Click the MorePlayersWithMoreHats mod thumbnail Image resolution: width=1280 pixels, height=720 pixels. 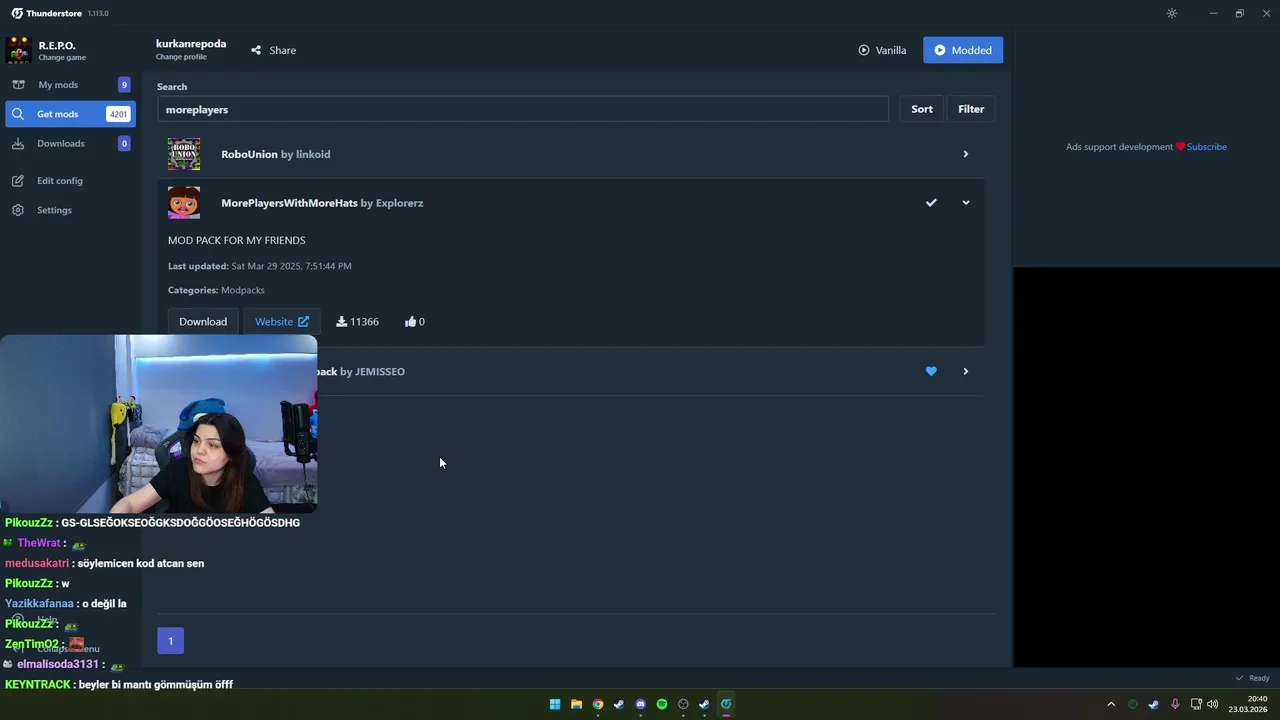point(184,203)
